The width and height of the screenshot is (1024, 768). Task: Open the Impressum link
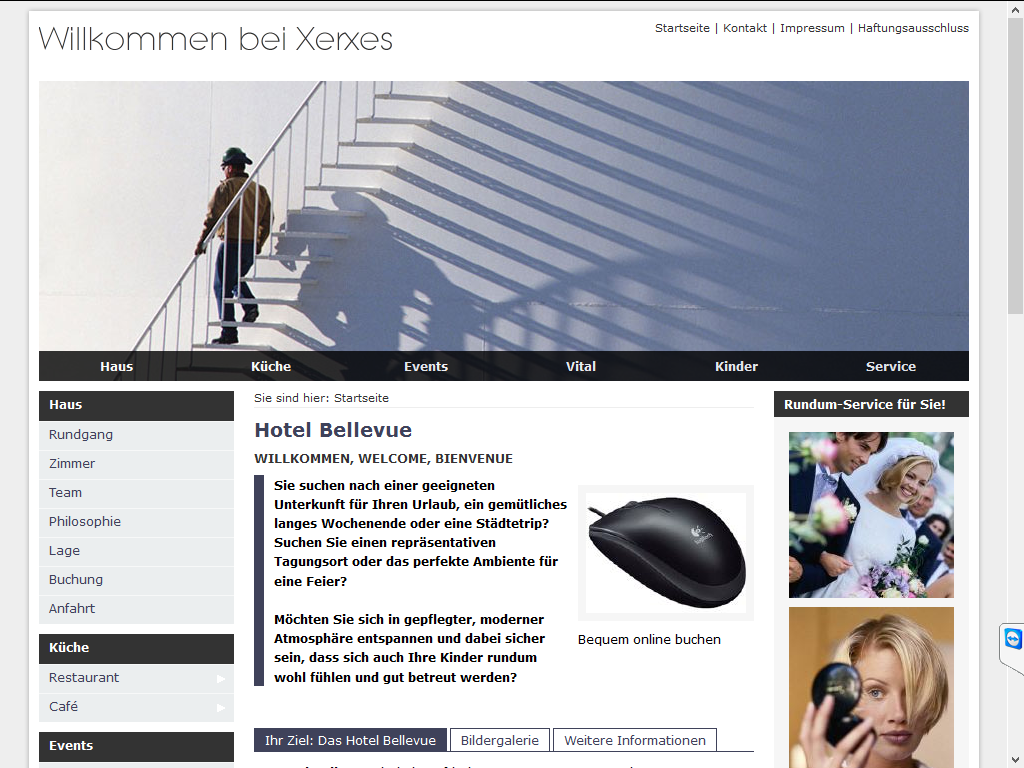click(x=812, y=28)
